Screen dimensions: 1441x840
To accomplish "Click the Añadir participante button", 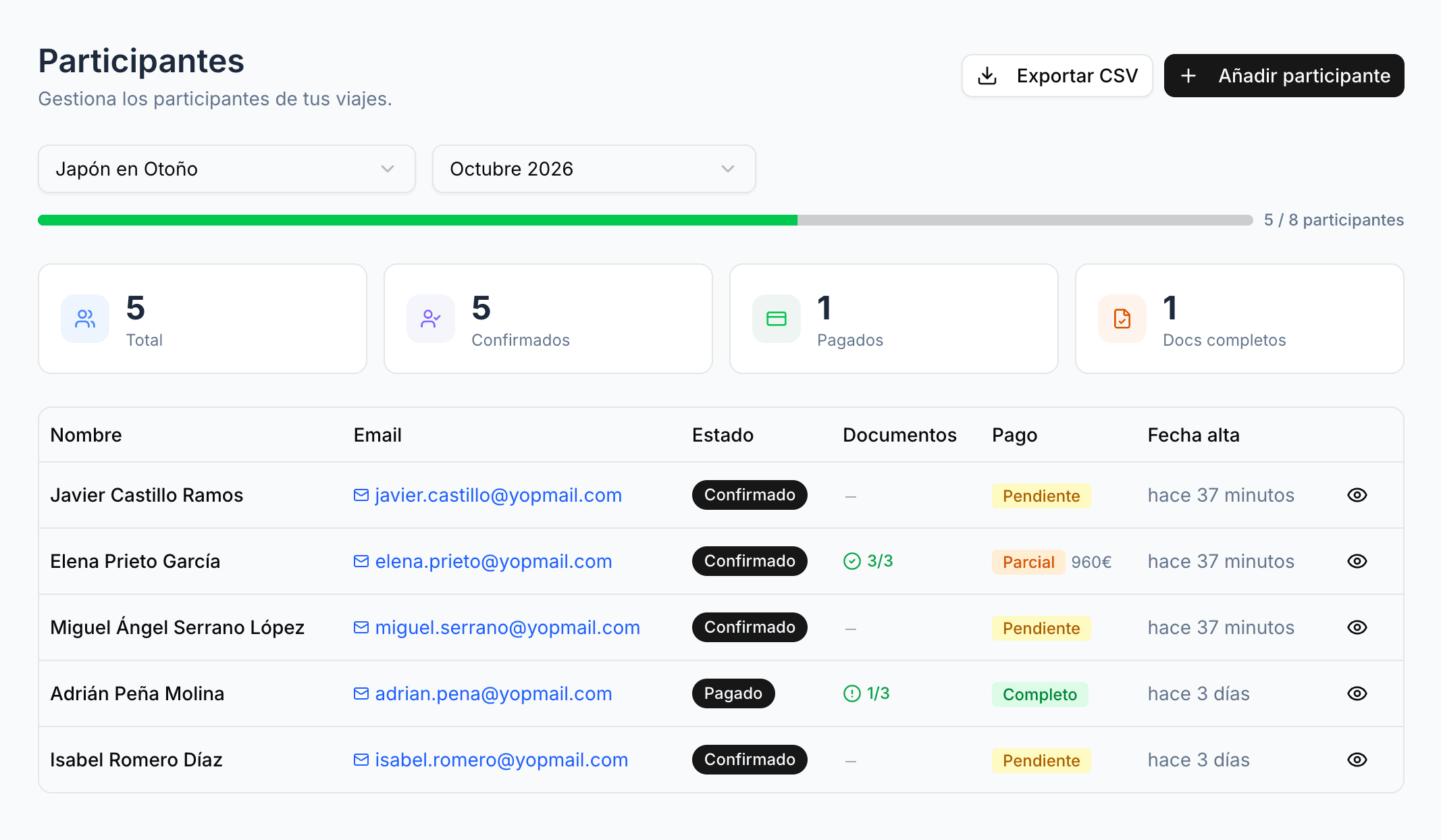I will (1284, 76).
